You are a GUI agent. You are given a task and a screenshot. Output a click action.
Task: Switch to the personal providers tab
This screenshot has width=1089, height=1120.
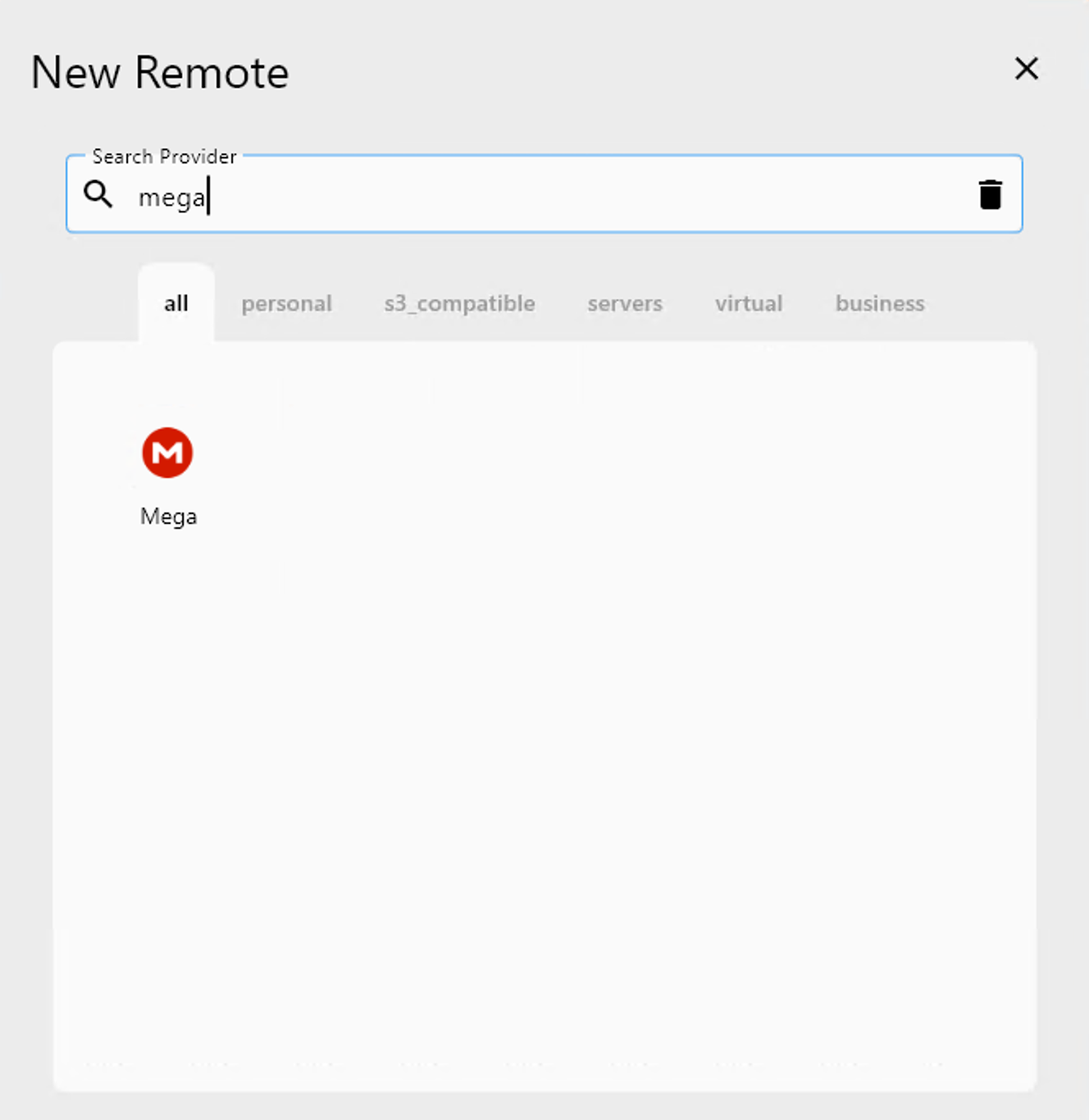[286, 303]
